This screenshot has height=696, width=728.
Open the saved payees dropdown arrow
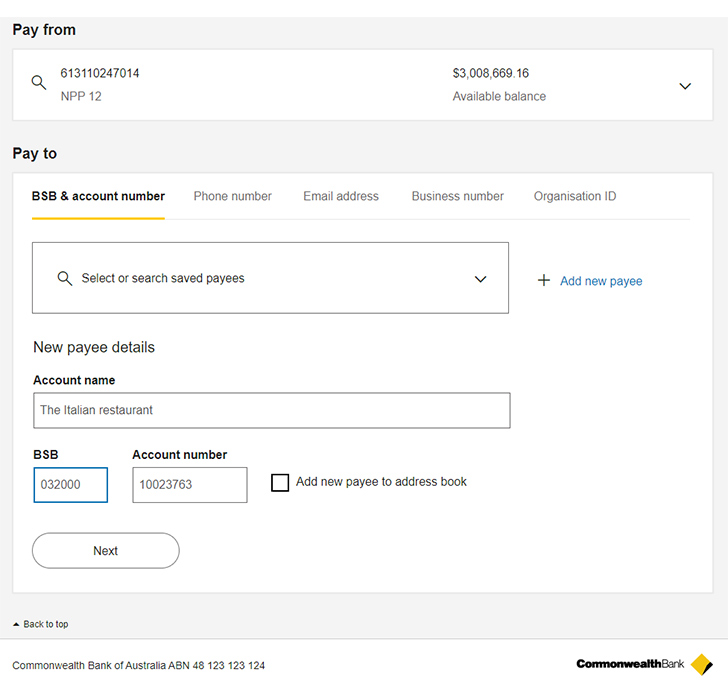pyautogui.click(x=480, y=279)
